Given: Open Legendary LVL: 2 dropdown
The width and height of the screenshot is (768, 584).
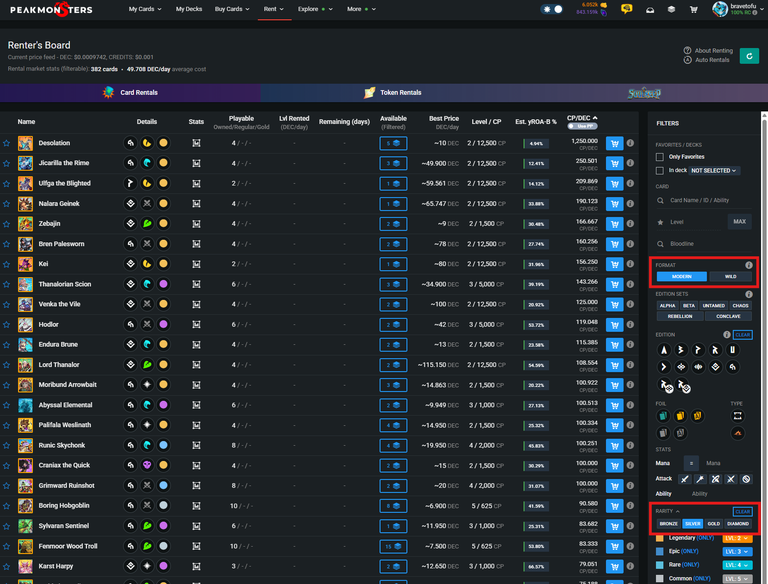Looking at the screenshot, I should click(x=737, y=538).
